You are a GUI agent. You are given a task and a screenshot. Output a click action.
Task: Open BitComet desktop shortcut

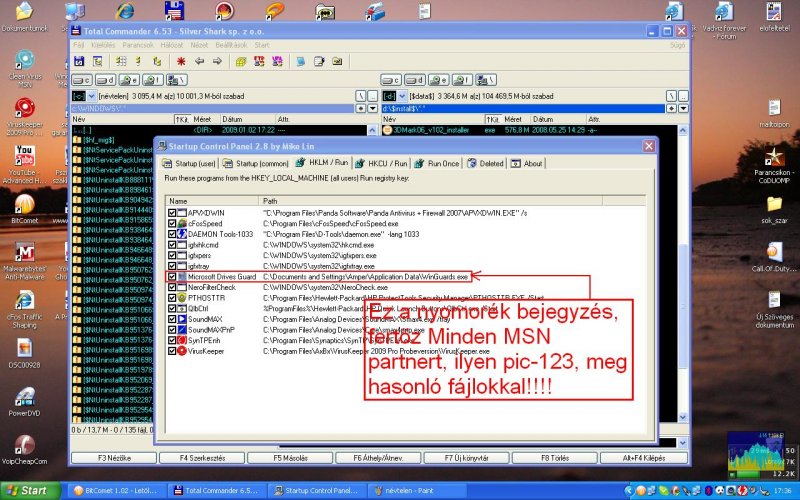pos(24,209)
